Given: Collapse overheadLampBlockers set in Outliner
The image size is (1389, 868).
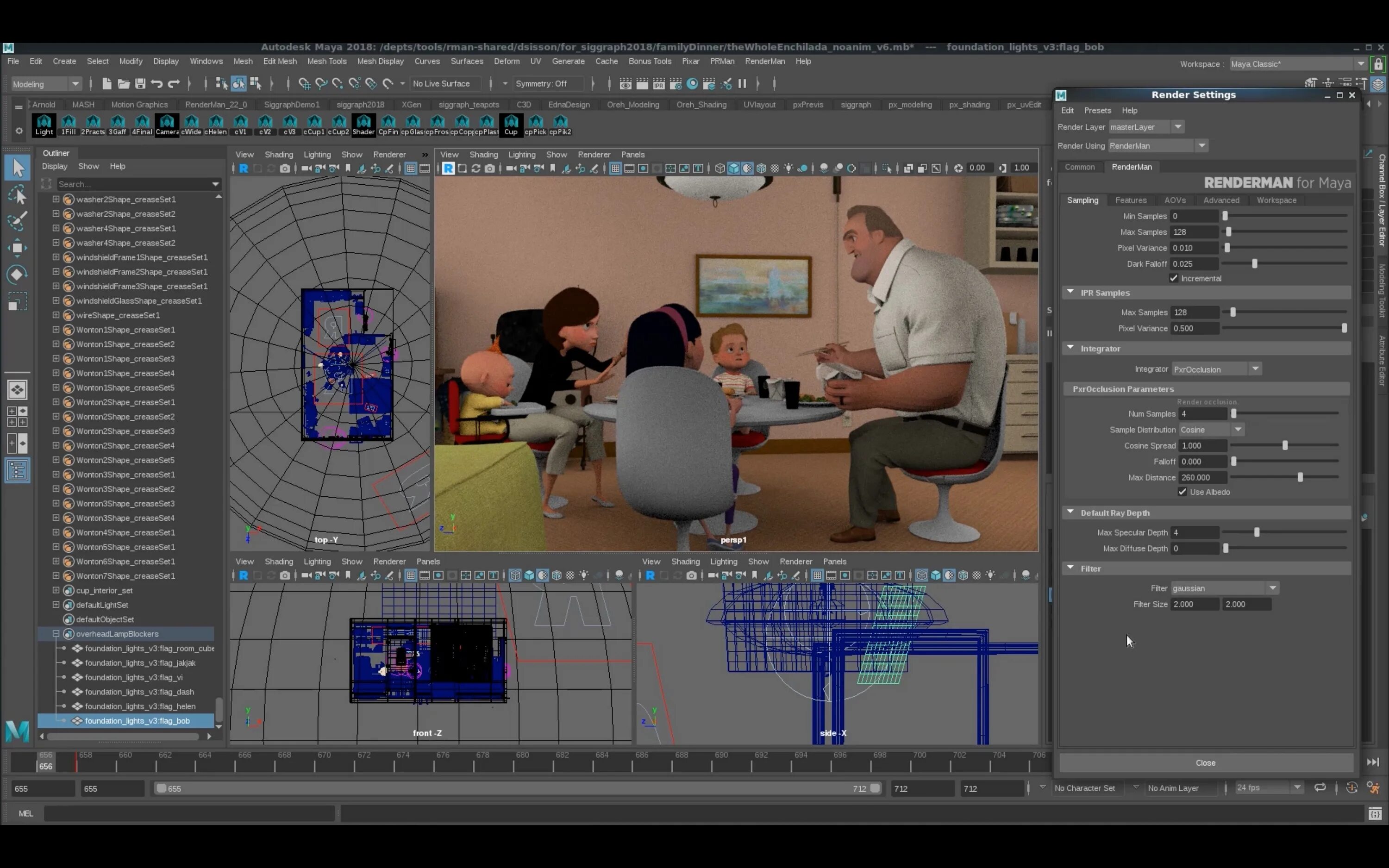Looking at the screenshot, I should click(56, 634).
